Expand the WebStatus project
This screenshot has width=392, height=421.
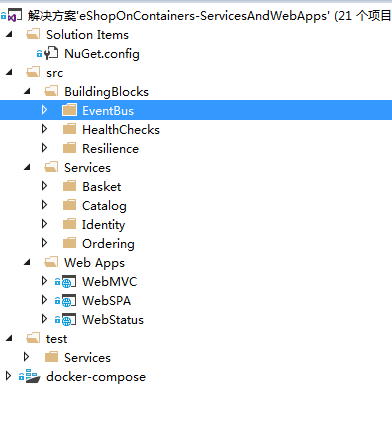click(44, 319)
